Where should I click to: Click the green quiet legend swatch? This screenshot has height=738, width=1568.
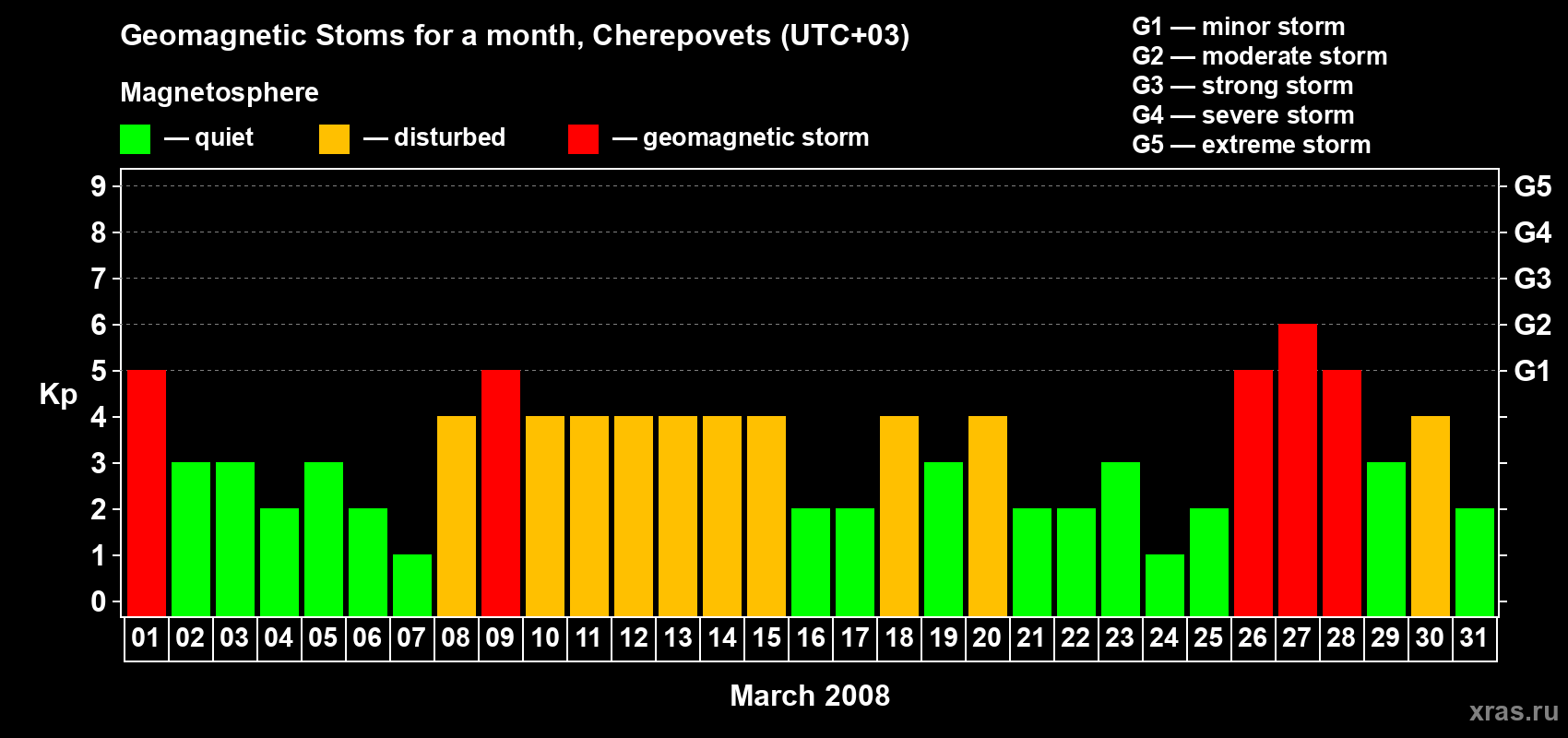(x=135, y=139)
